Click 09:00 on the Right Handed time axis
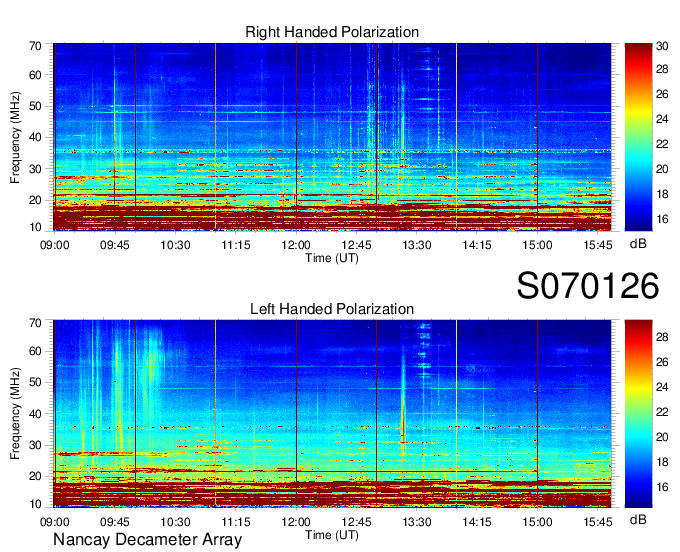The height and width of the screenshot is (552, 680). click(55, 245)
